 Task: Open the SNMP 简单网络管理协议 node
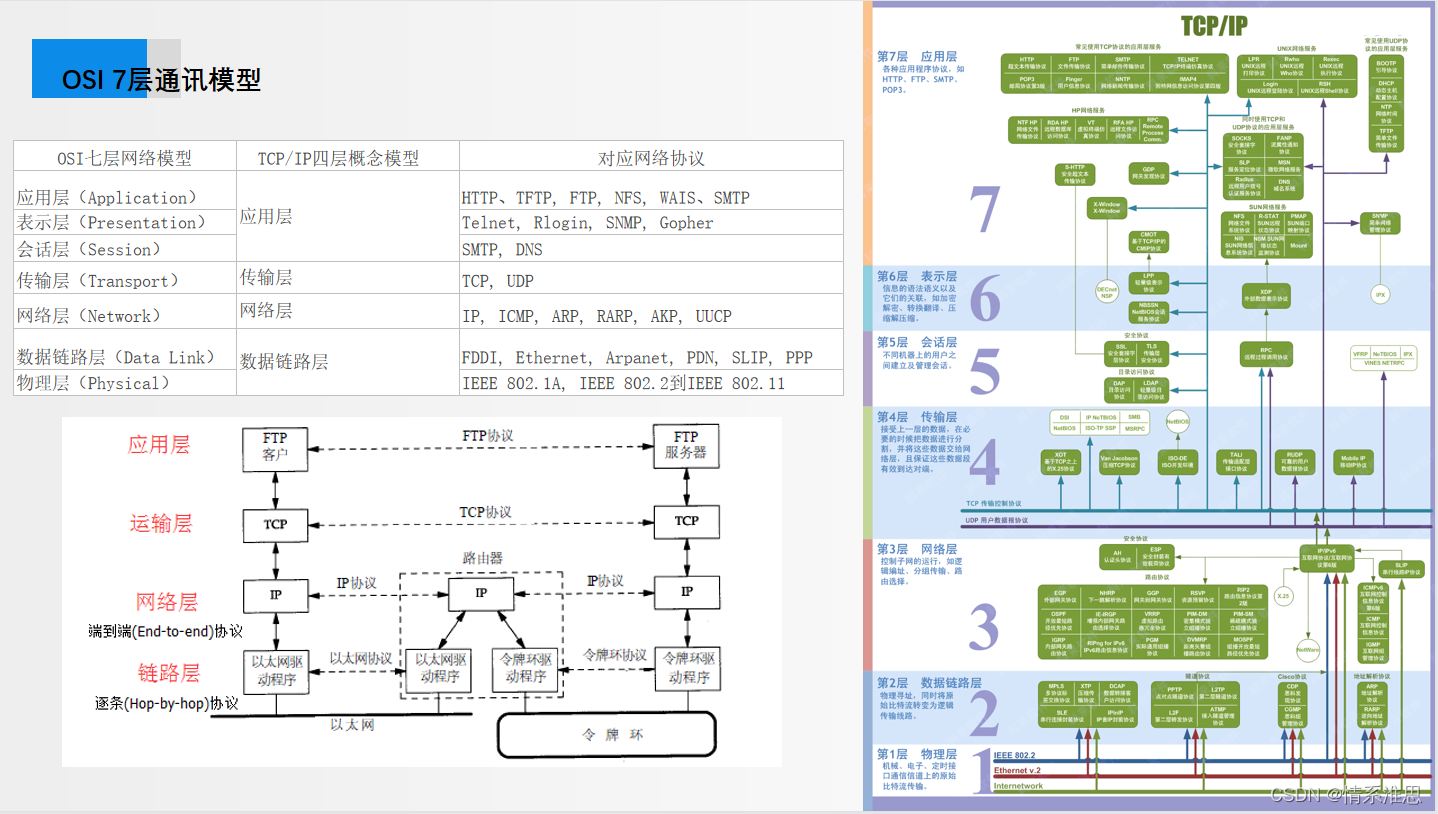[1381, 222]
